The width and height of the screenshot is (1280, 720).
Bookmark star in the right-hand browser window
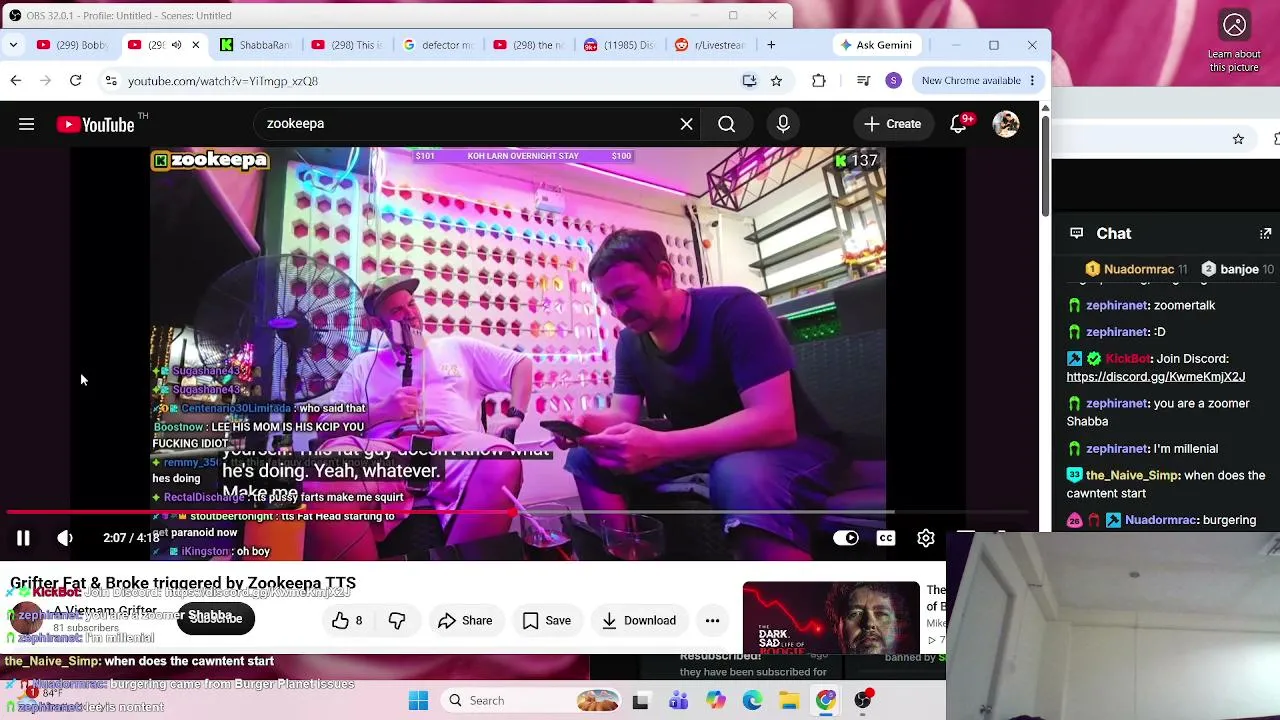(1238, 140)
